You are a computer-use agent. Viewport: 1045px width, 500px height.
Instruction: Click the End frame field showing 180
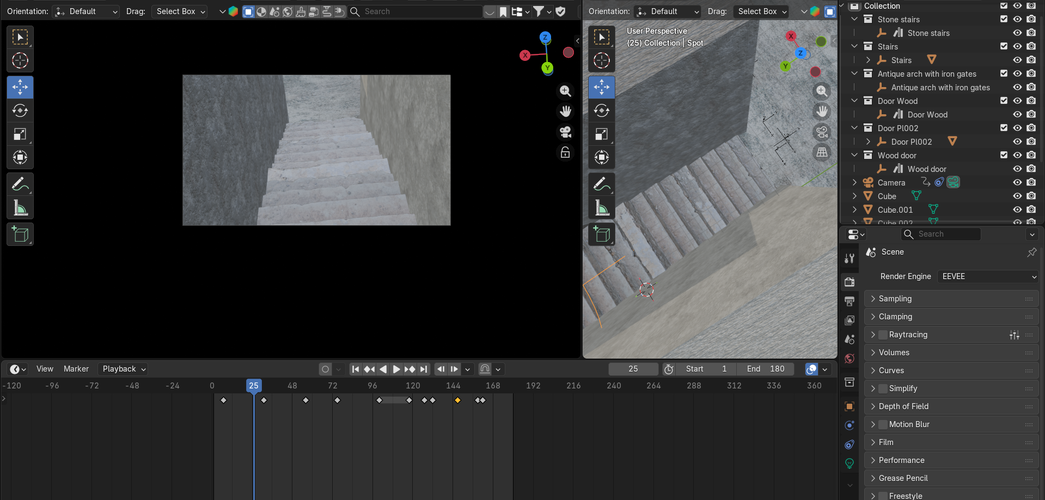coord(765,369)
